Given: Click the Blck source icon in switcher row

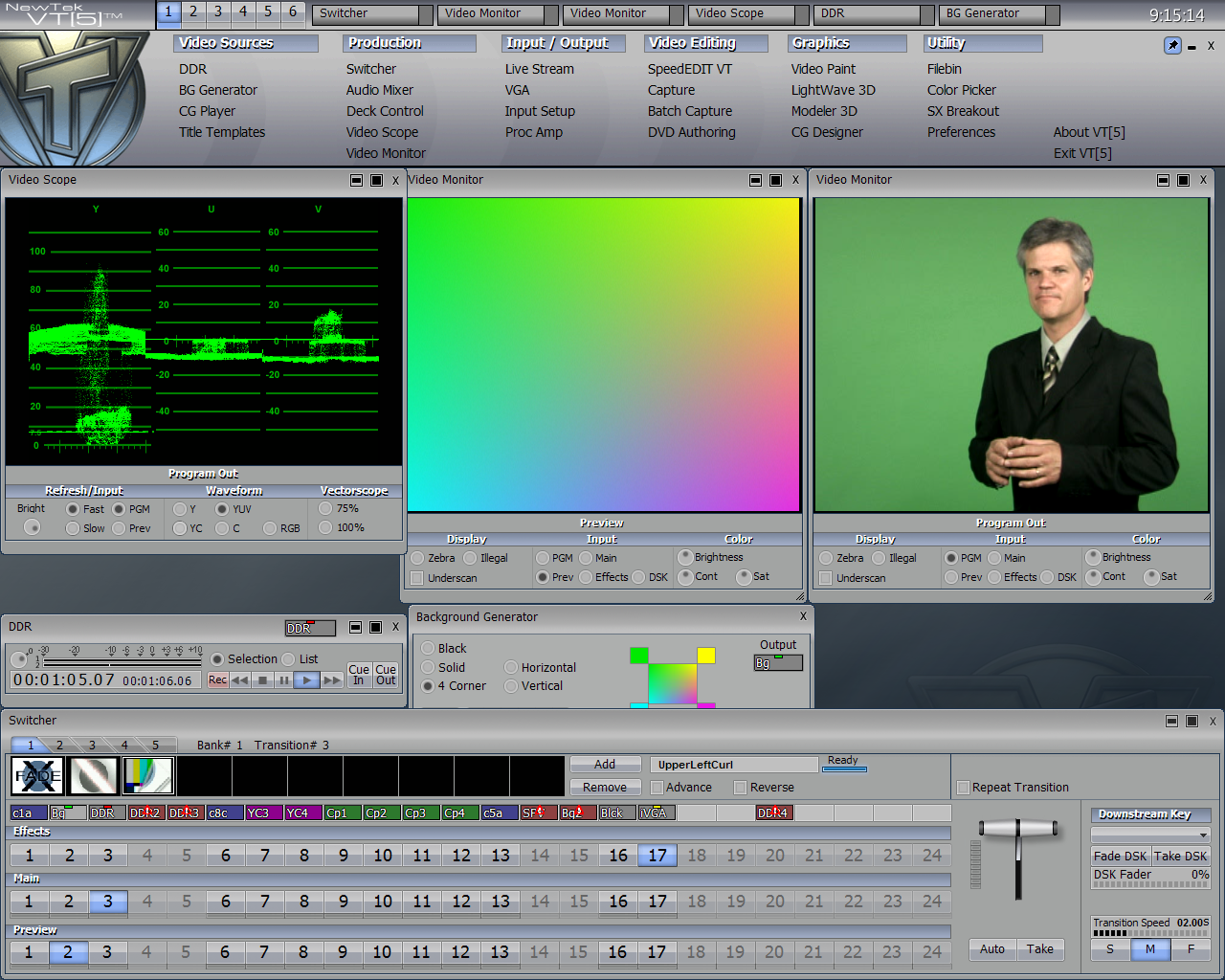Looking at the screenshot, I should 617,813.
